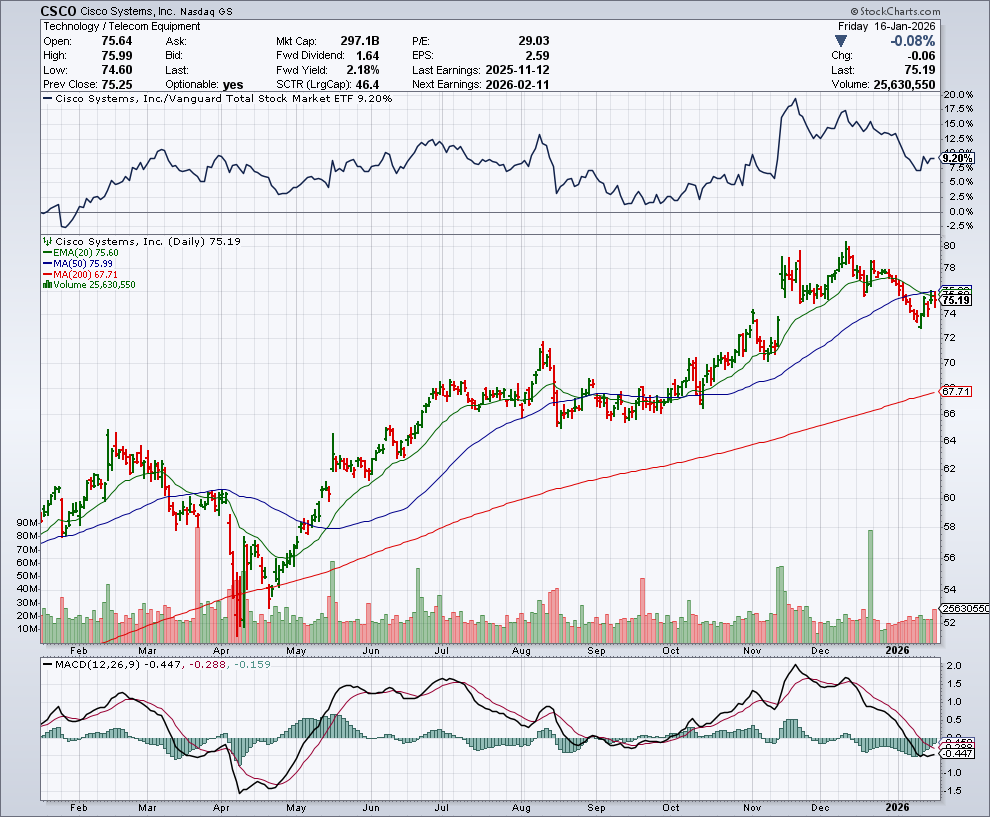Viewport: 990px width, 817px height.
Task: Click the -0.08% percent change figure
Action: click(912, 41)
